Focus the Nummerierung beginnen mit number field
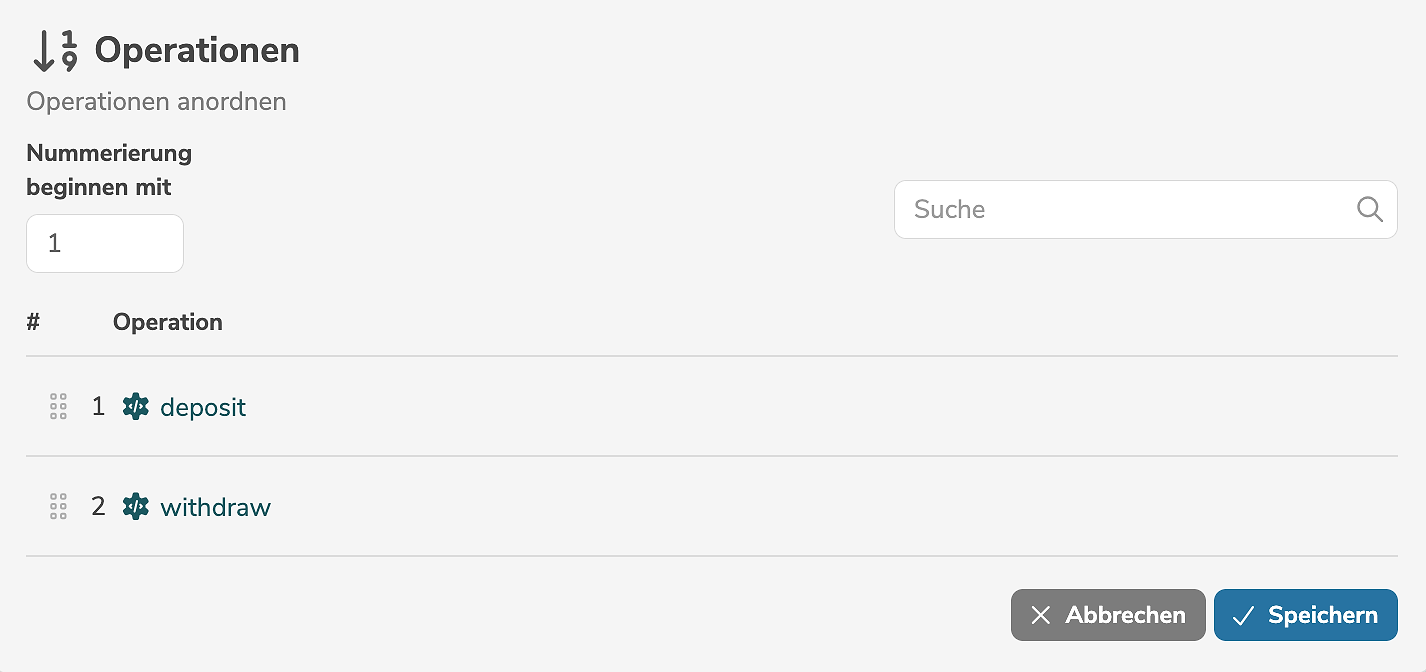This screenshot has width=1426, height=672. point(105,243)
